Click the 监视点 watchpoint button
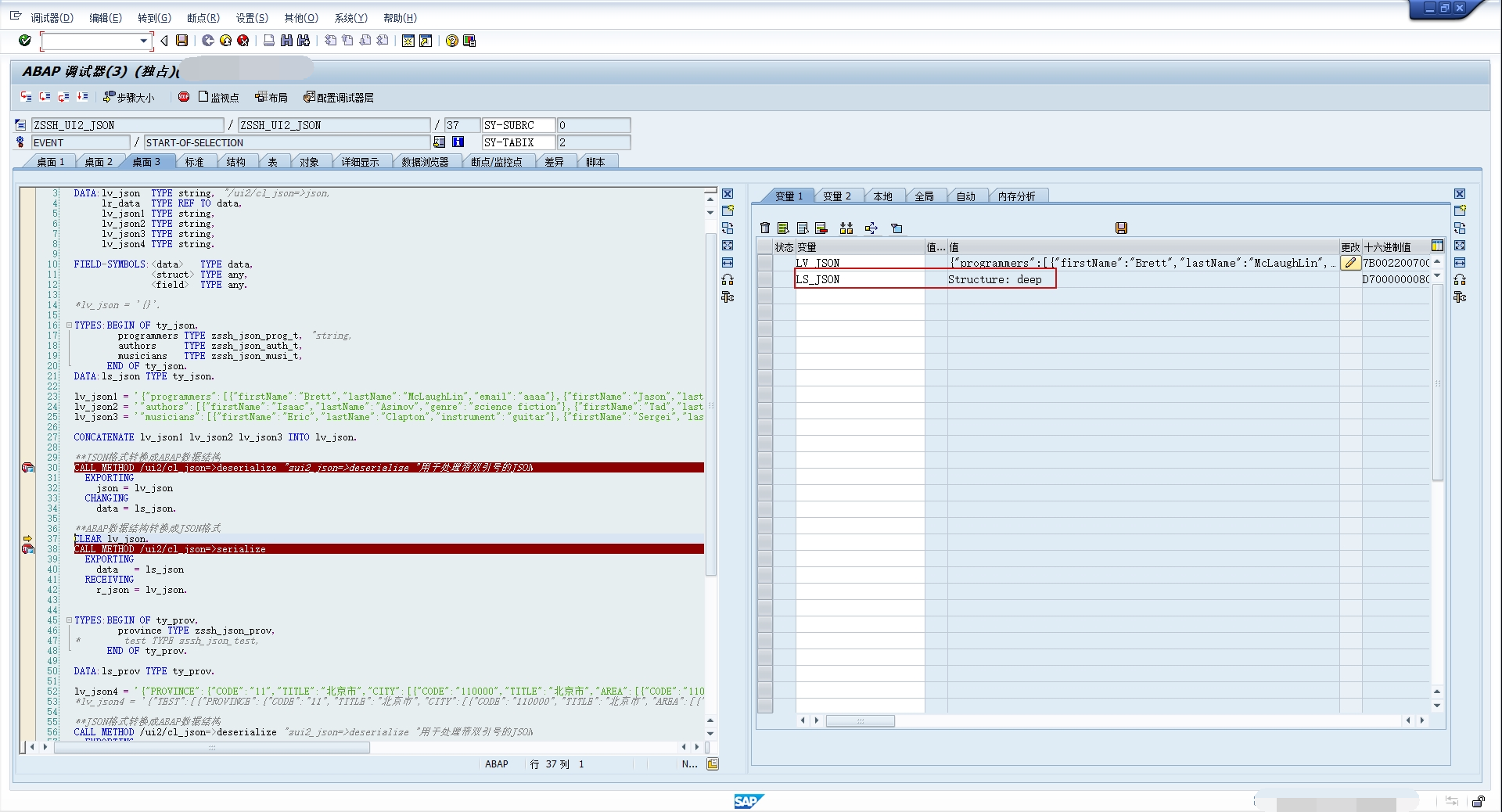The height and width of the screenshot is (812, 1502). (x=218, y=97)
